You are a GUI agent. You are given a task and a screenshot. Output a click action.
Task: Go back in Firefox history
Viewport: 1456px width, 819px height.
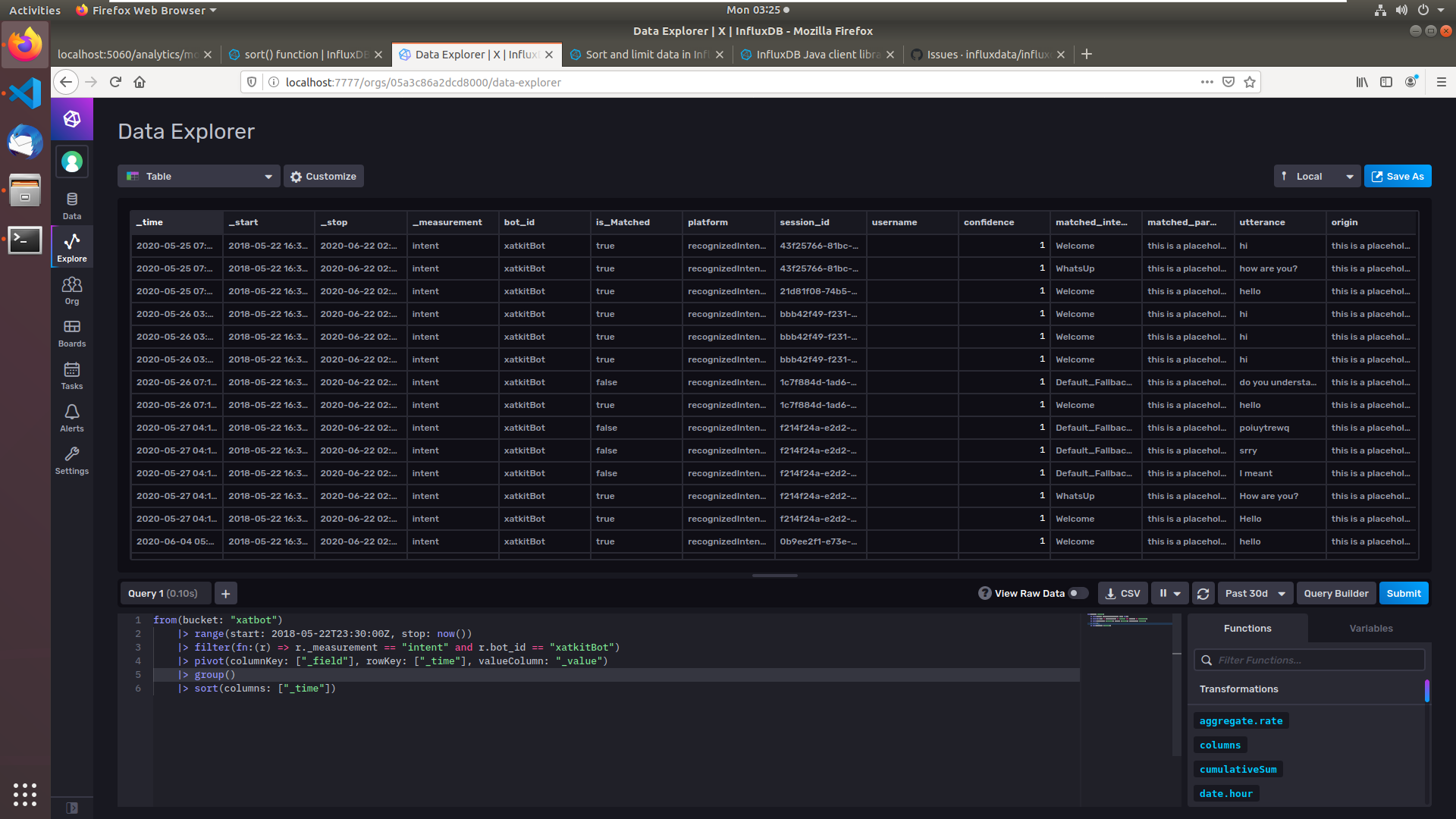67,82
